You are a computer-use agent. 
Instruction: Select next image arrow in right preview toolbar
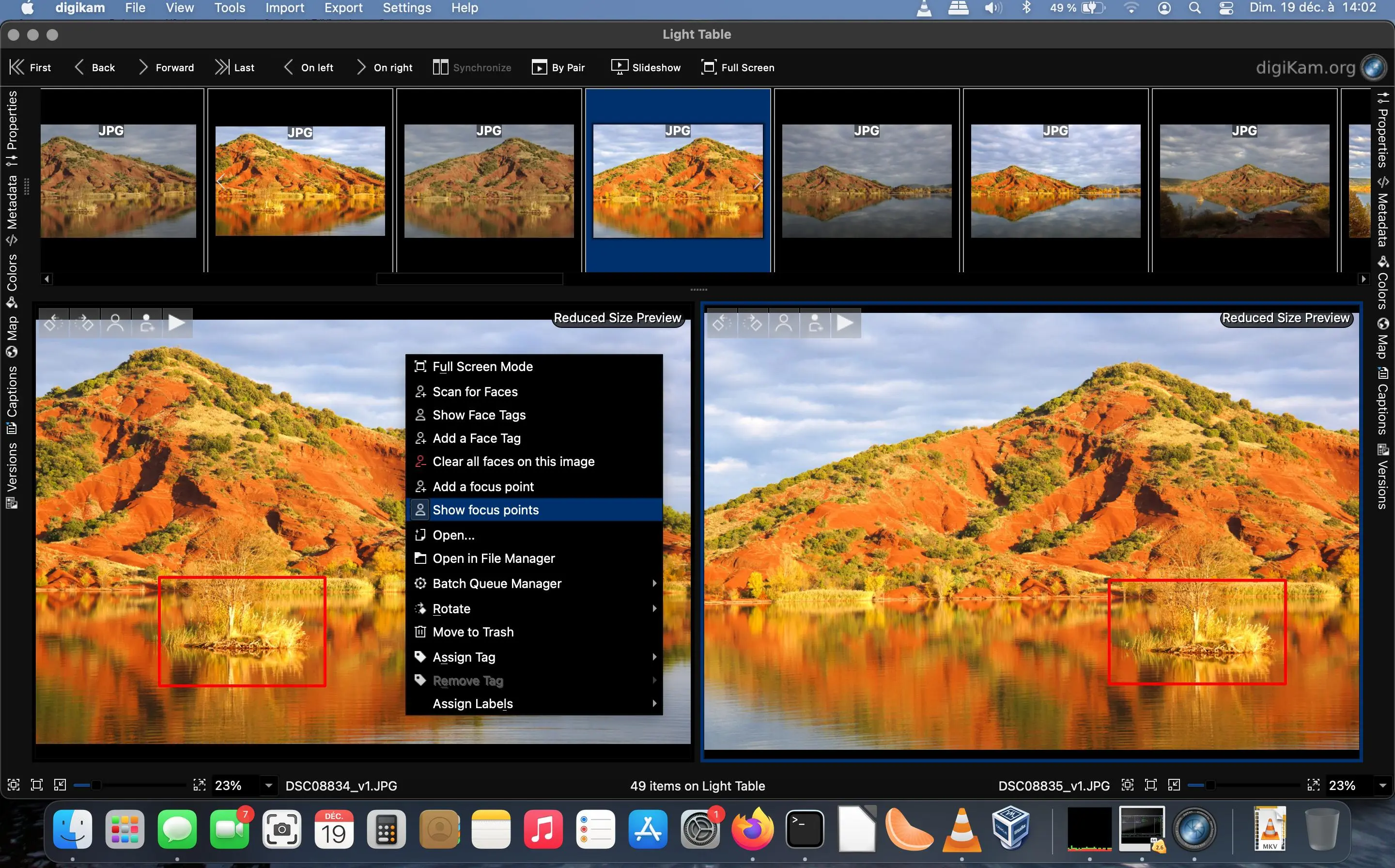[x=754, y=323]
